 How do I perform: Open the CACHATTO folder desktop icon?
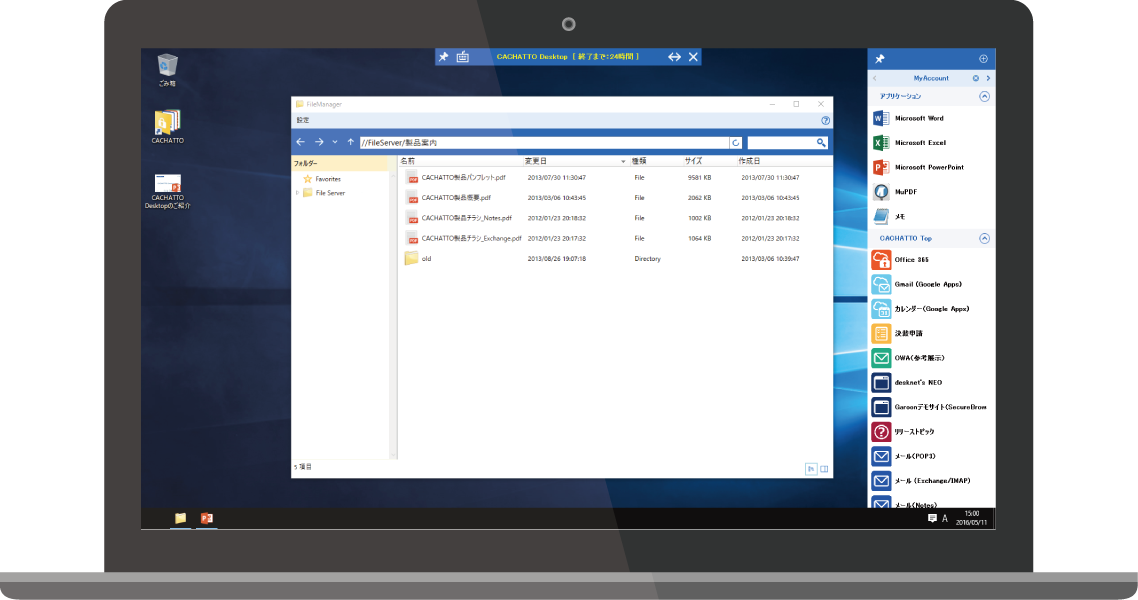pyautogui.click(x=168, y=126)
